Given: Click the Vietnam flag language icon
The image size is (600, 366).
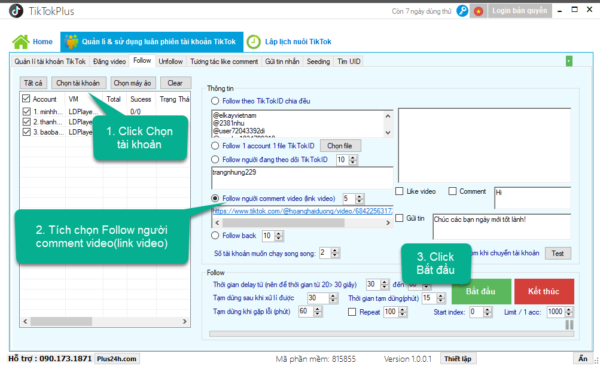Looking at the screenshot, I should (x=478, y=11).
